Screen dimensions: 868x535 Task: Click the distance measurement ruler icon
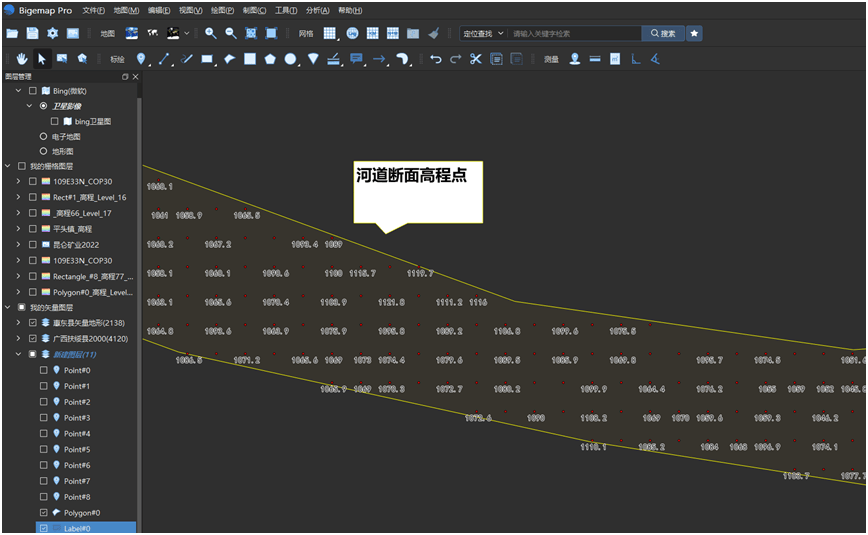[x=595, y=59]
